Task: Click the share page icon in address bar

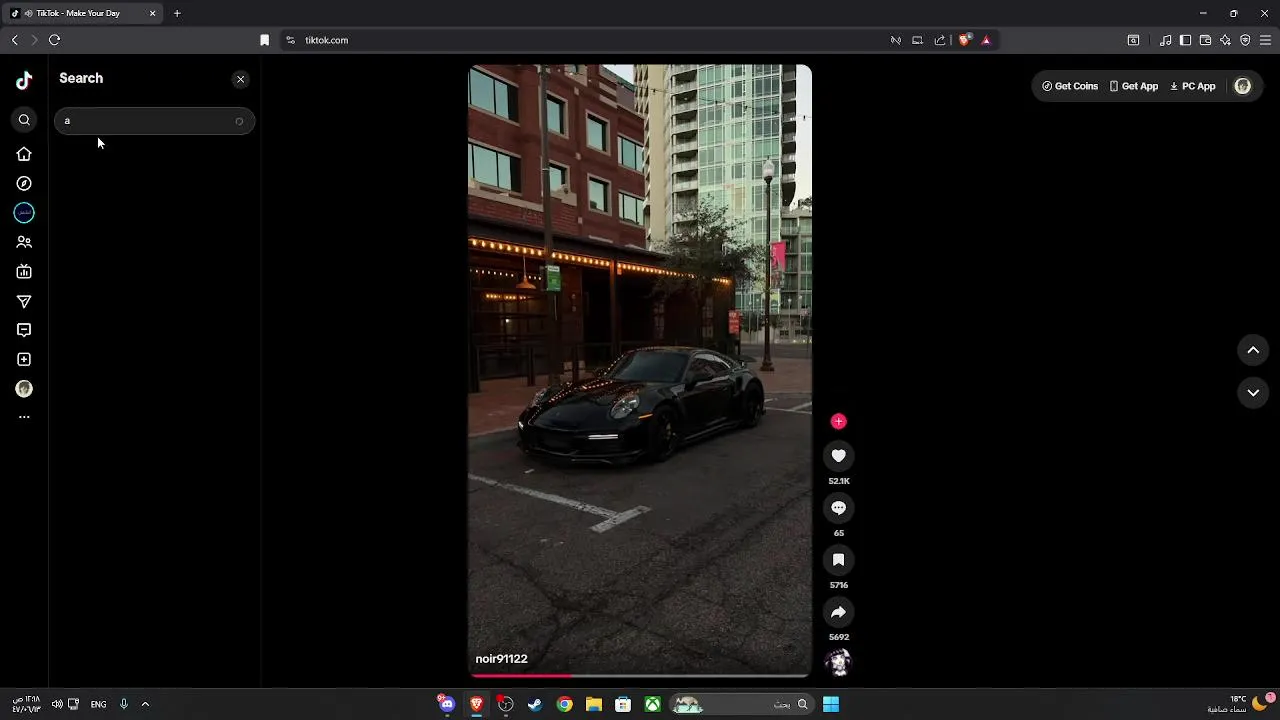Action: point(940,40)
